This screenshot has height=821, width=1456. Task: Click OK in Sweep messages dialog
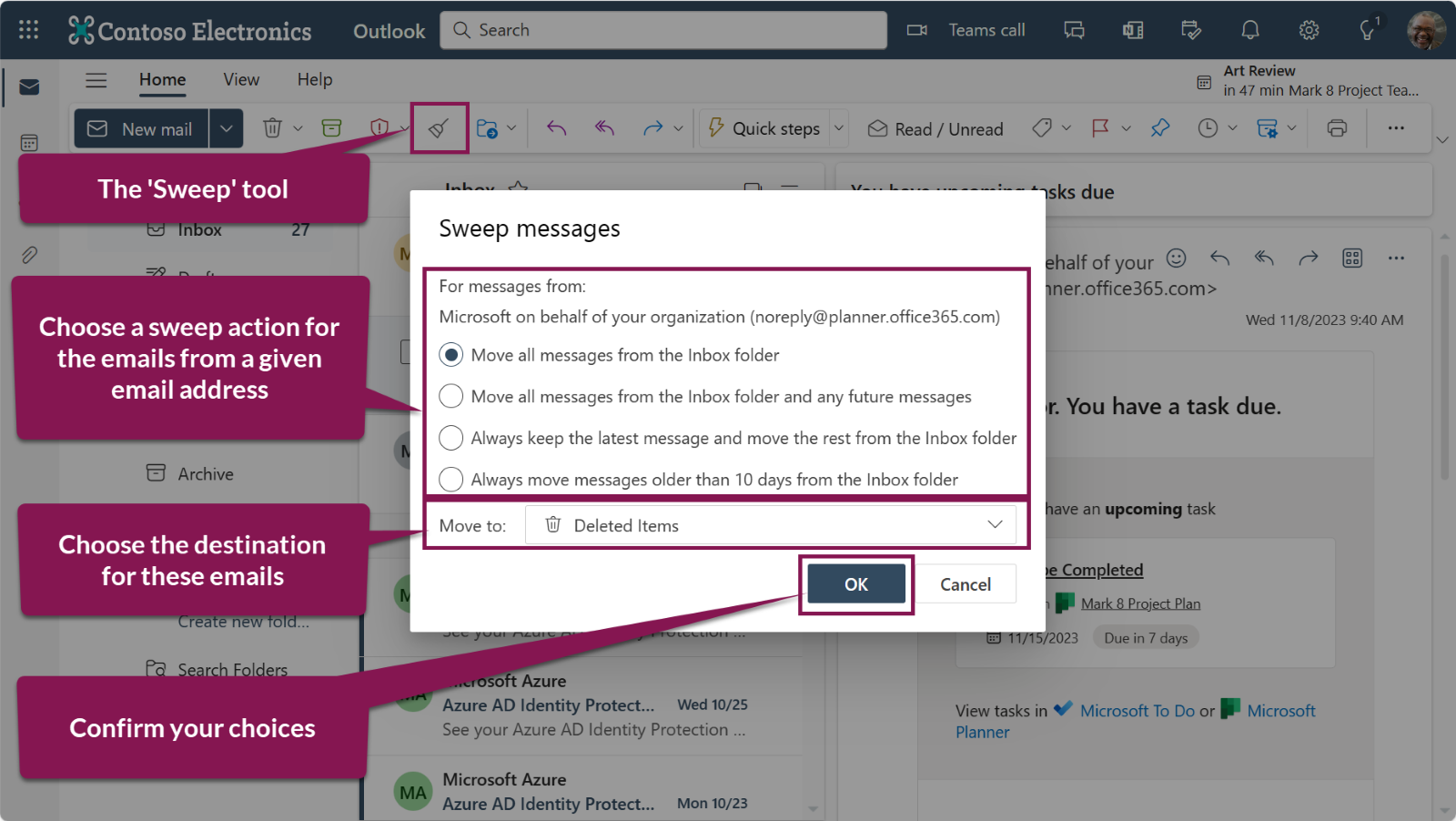tap(856, 584)
